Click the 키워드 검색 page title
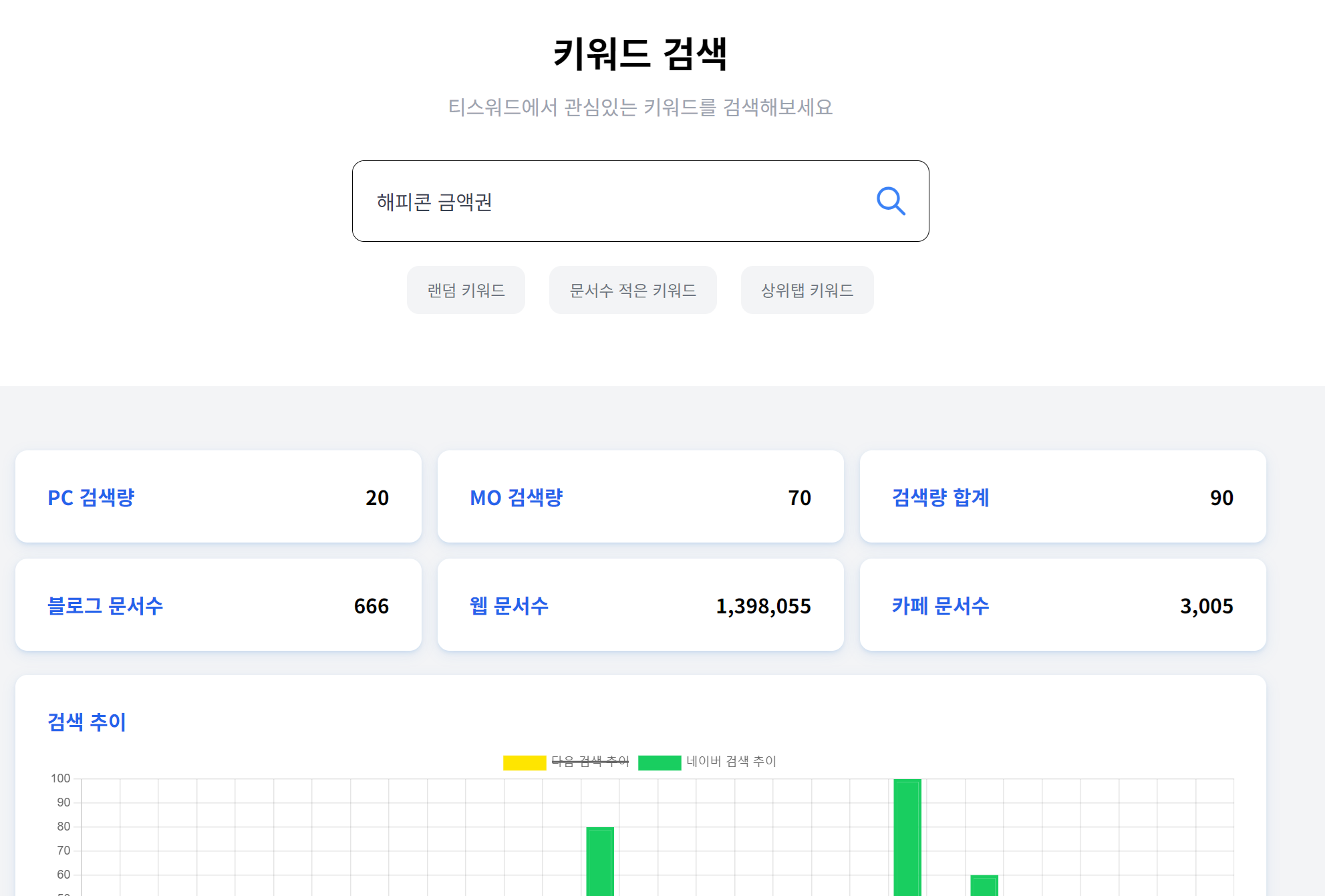The width and height of the screenshot is (1325, 896). (640, 54)
